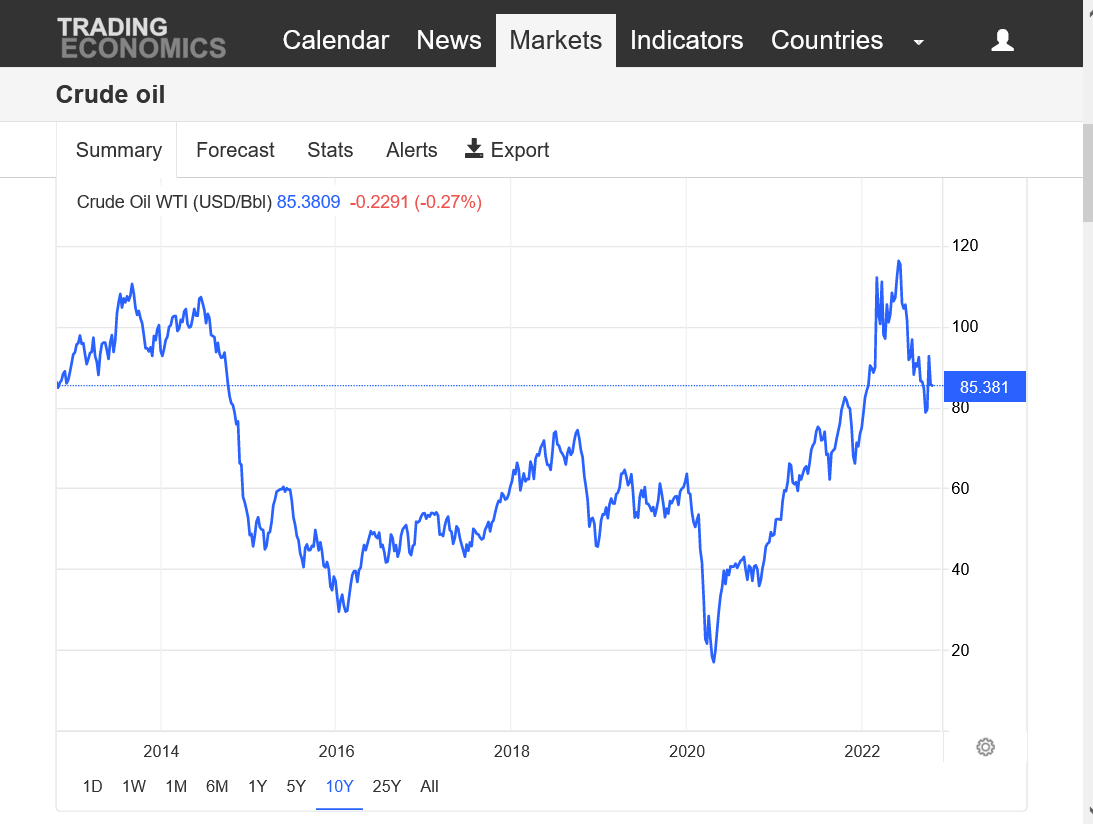The width and height of the screenshot is (1093, 831).
Task: Select the Alerts tab
Action: [412, 150]
